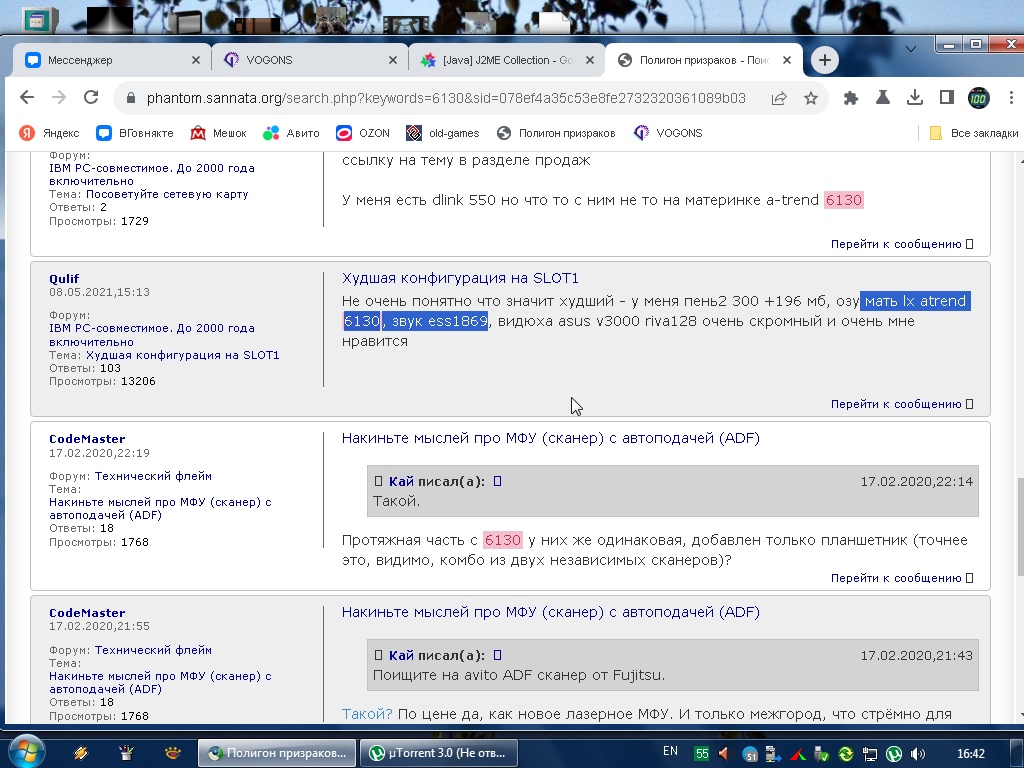Viewport: 1024px width, 768px height.
Task: Open the profile avatar menu
Action: [978, 98]
